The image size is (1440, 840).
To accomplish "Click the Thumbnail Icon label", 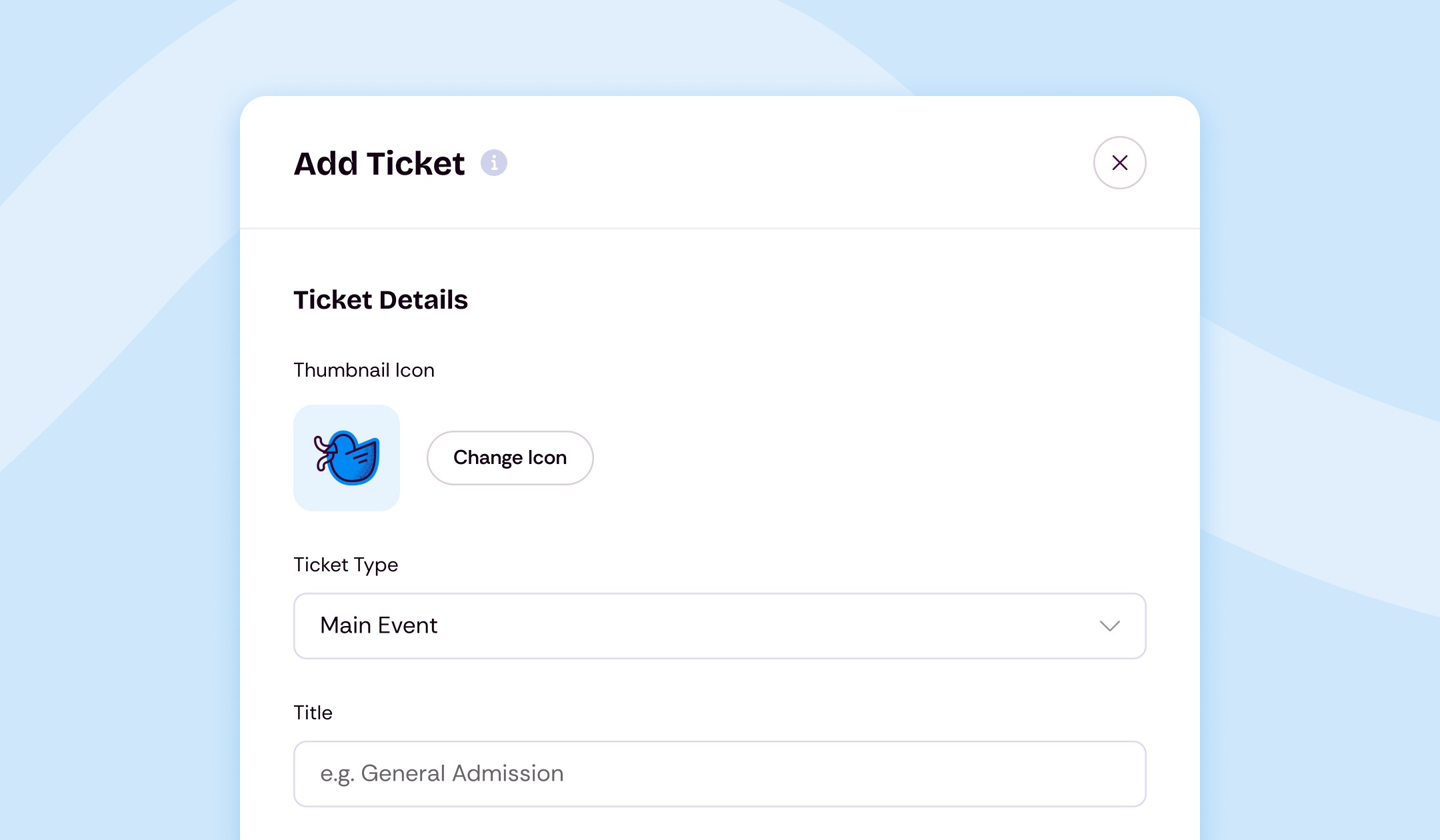I will coord(364,370).
